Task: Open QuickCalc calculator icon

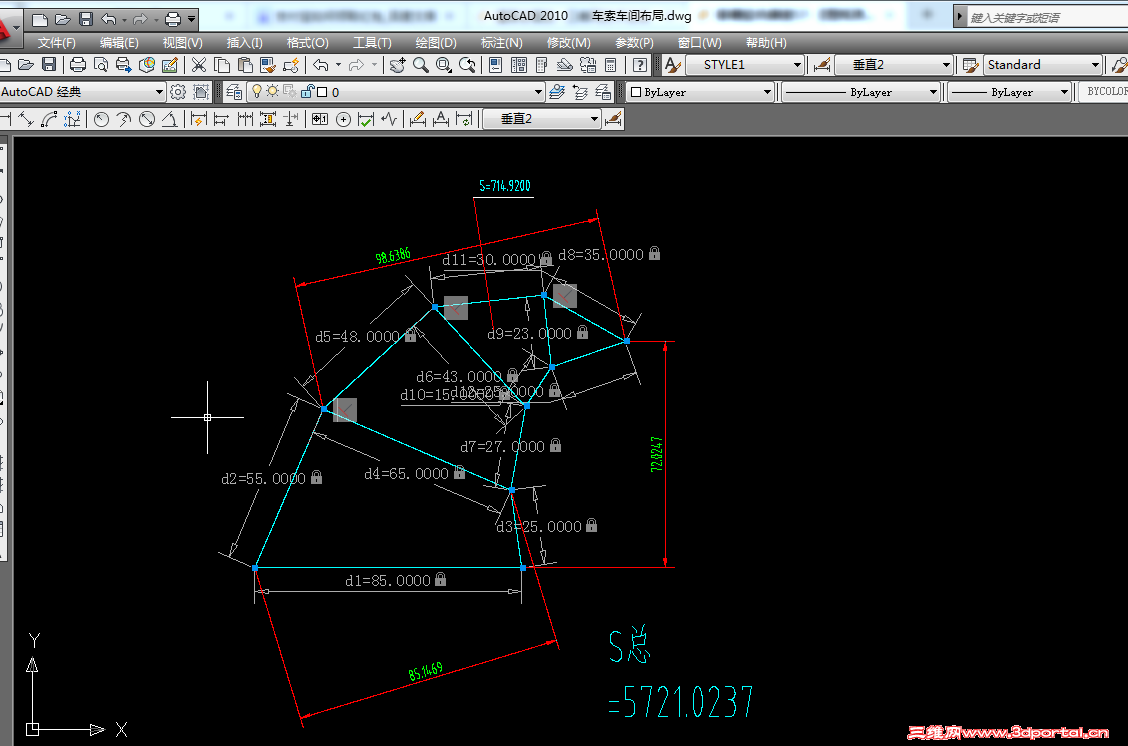Action: 611,65
